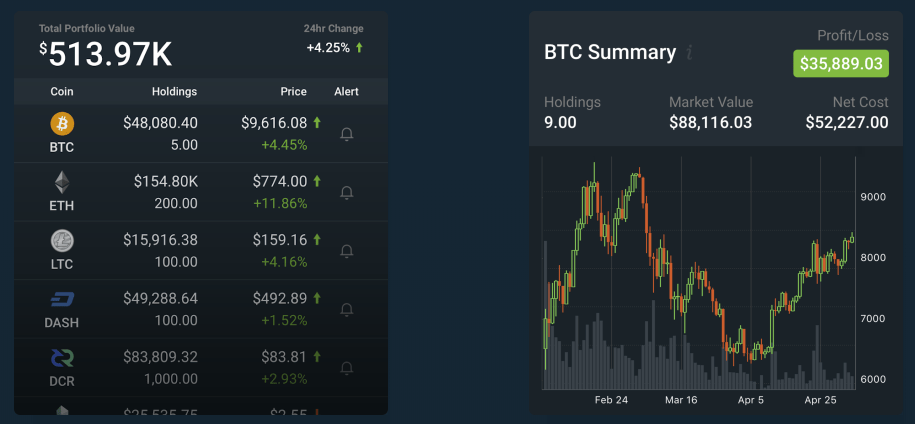Click the BTC price up arrow
The image size is (915, 424).
click(317, 122)
